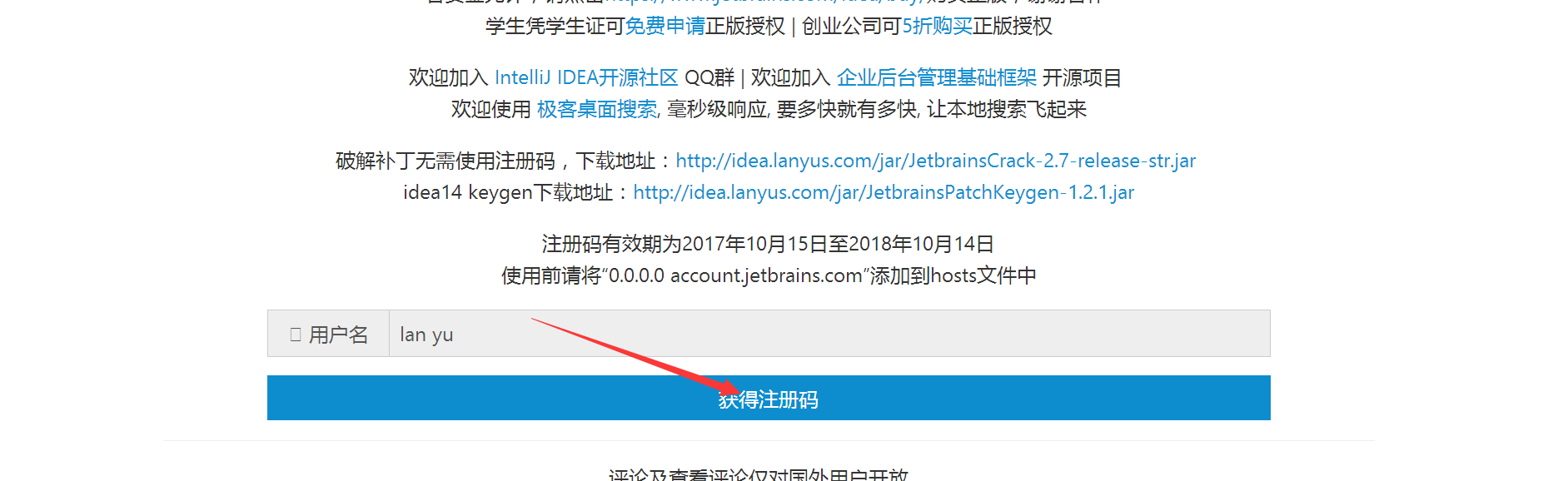The height and width of the screenshot is (481, 1568).
Task: Click the jetbrains.com buy link at top
Action: coord(762,2)
